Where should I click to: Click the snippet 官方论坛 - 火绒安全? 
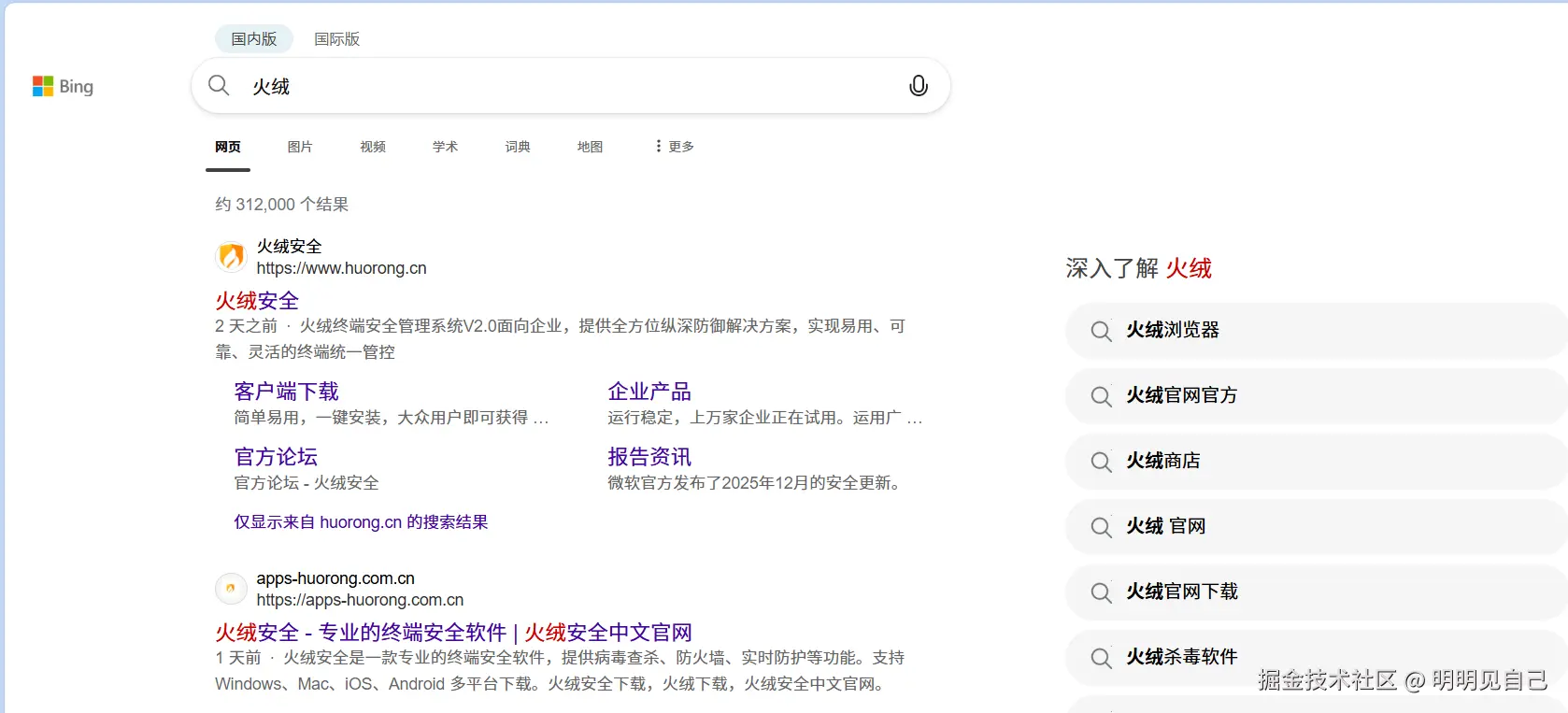pyautogui.click(x=306, y=483)
